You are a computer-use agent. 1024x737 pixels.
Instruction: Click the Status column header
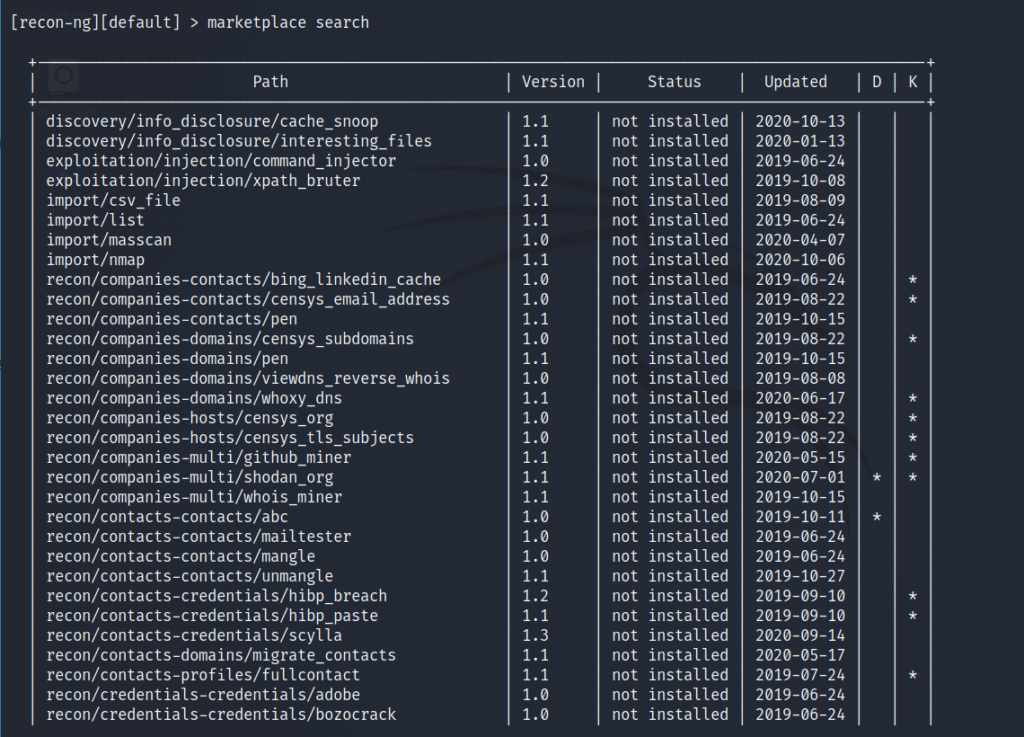pos(674,82)
